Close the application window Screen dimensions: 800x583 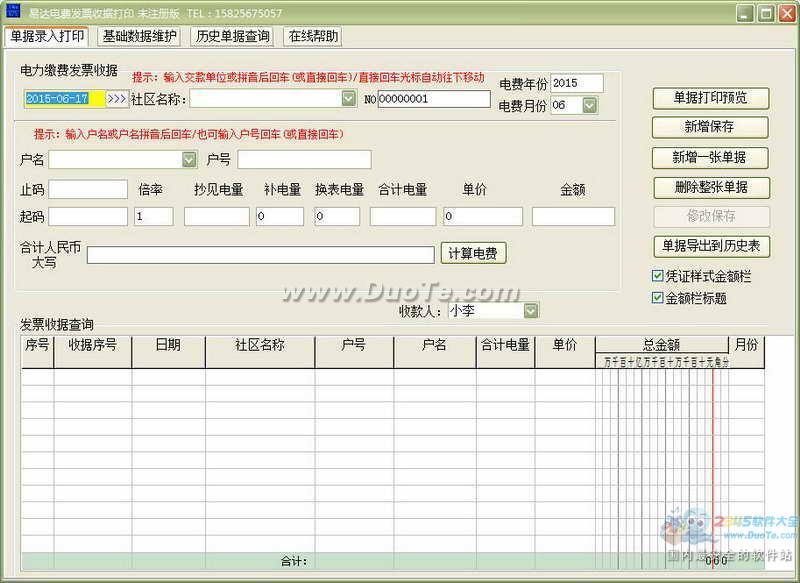click(x=786, y=13)
